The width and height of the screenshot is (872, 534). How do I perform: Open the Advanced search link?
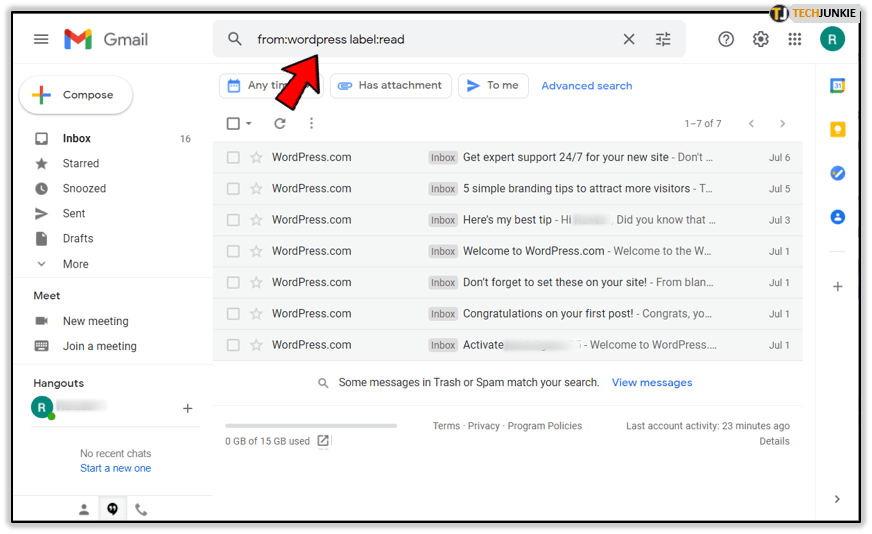point(586,86)
